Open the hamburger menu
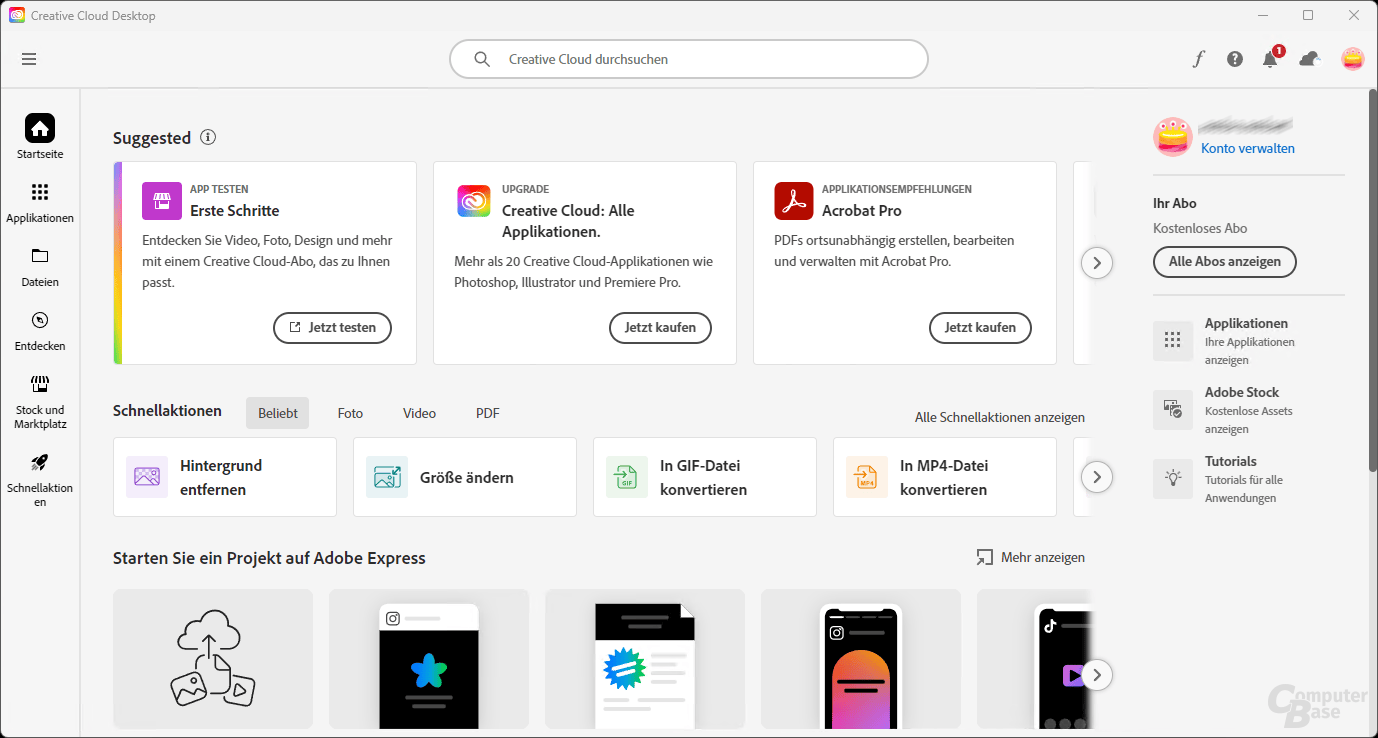This screenshot has width=1378, height=738. 29,59
